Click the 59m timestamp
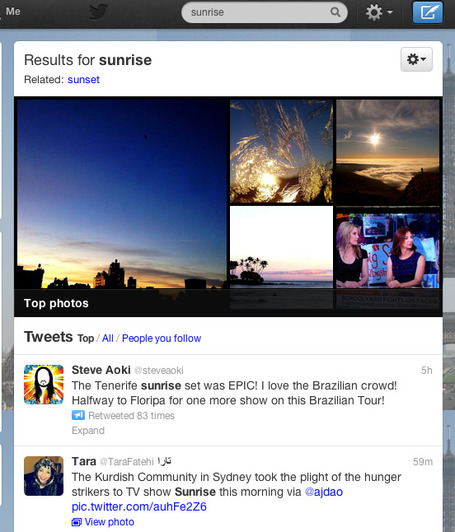Image resolution: width=455 pixels, height=532 pixels. pyautogui.click(x=422, y=462)
